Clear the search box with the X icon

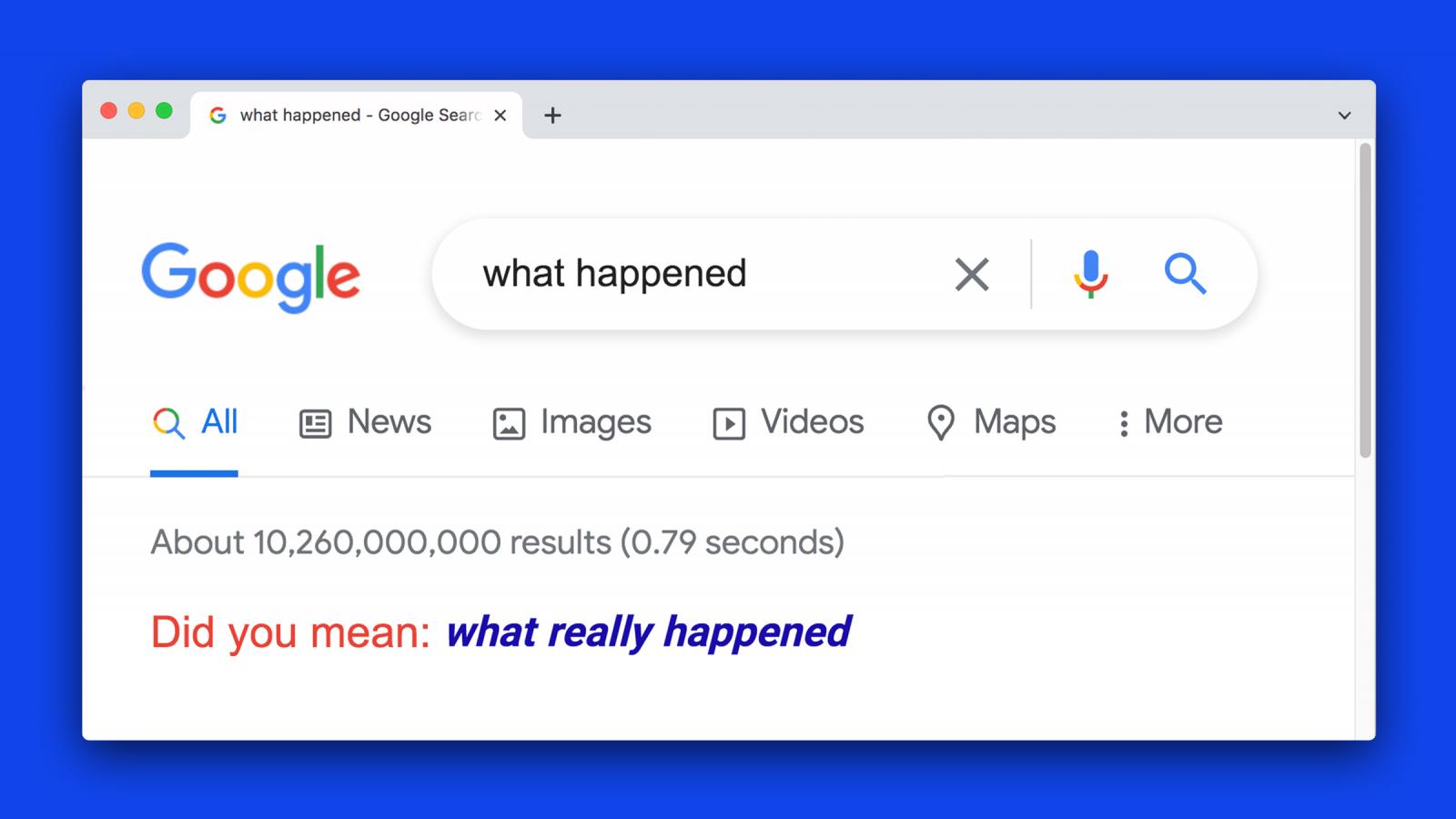pyautogui.click(x=972, y=274)
